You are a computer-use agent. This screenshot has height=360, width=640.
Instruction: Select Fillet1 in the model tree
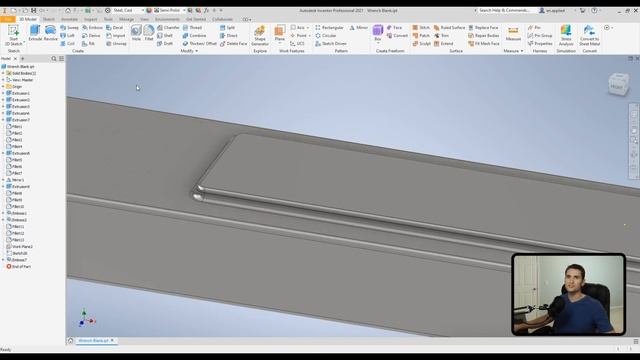[14, 127]
